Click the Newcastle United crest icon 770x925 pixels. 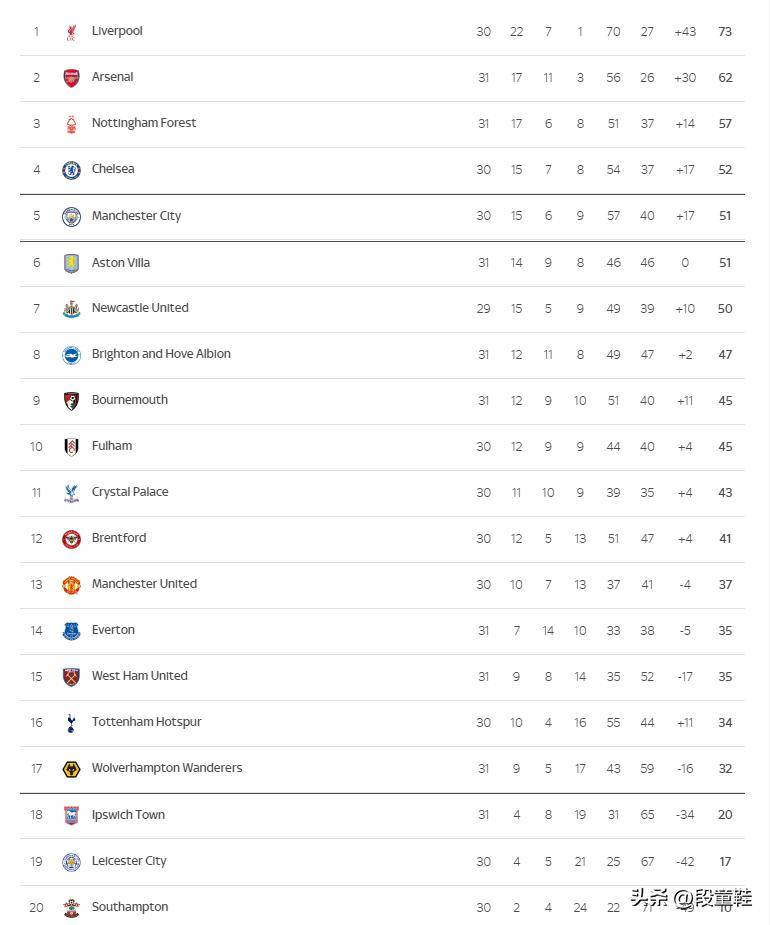click(71, 309)
